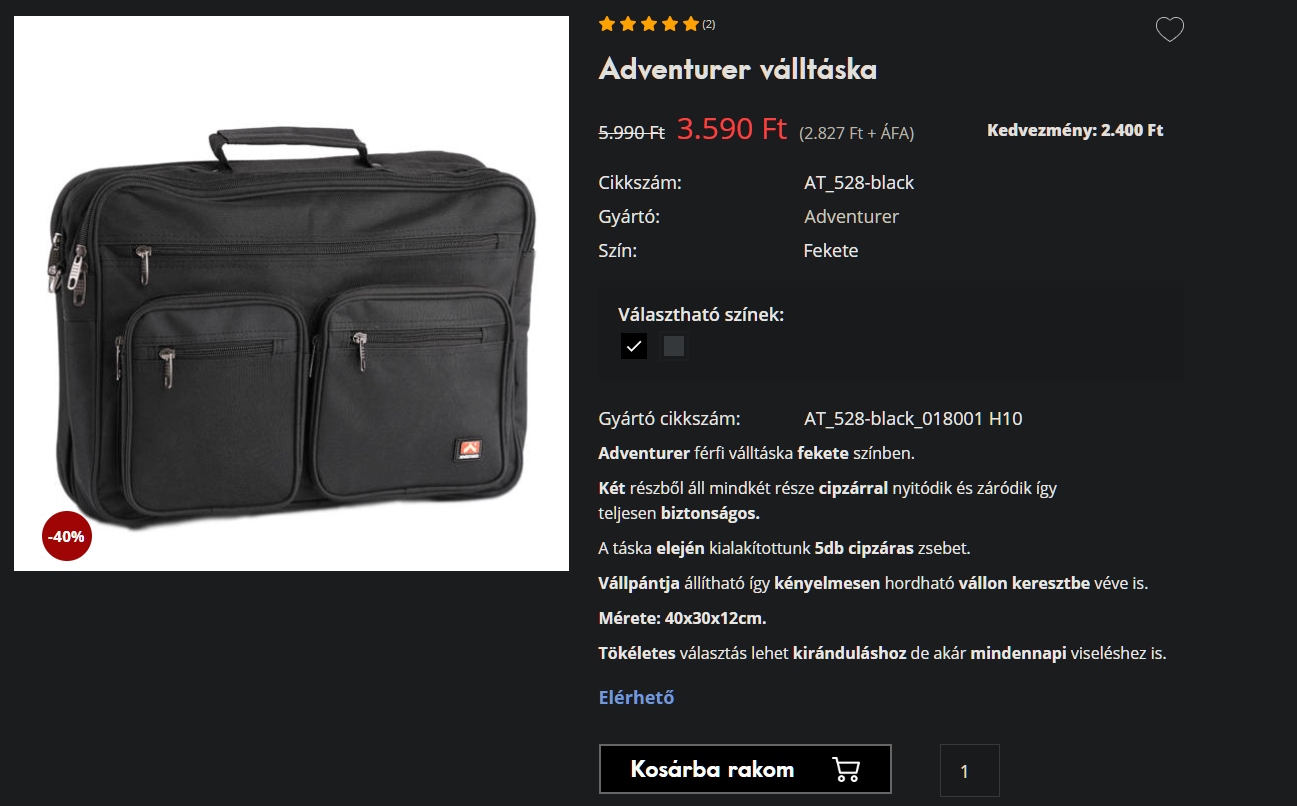Click the Adventurer válltáska product title
1297x806 pixels.
[738, 69]
